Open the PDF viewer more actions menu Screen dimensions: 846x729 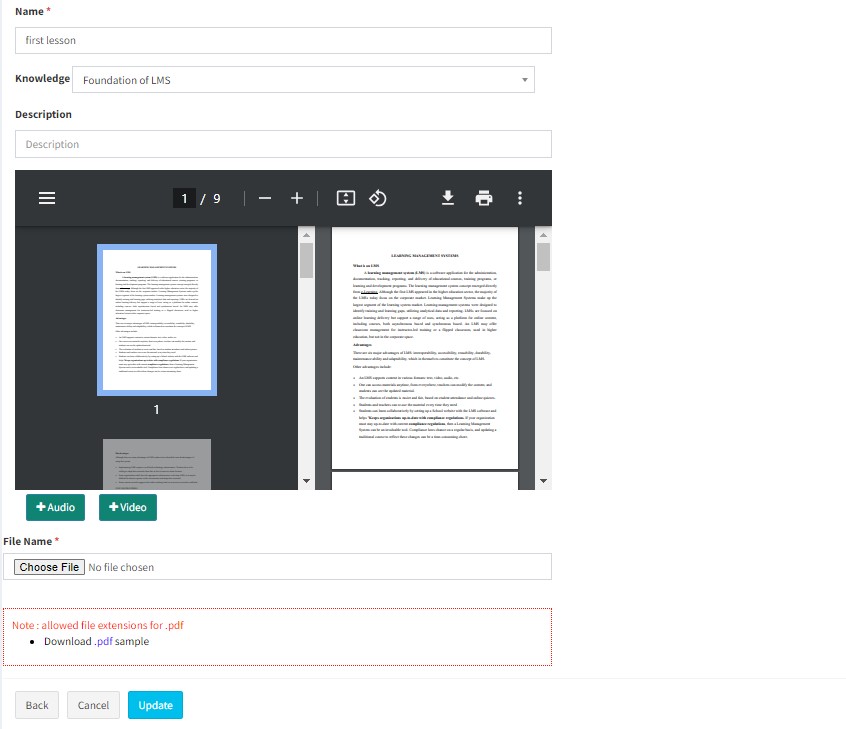(520, 198)
